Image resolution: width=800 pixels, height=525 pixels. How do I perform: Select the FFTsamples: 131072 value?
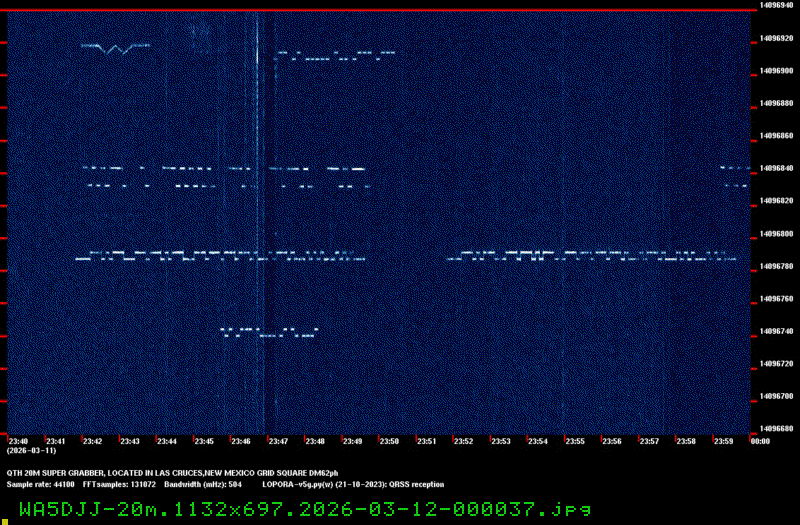(119, 485)
